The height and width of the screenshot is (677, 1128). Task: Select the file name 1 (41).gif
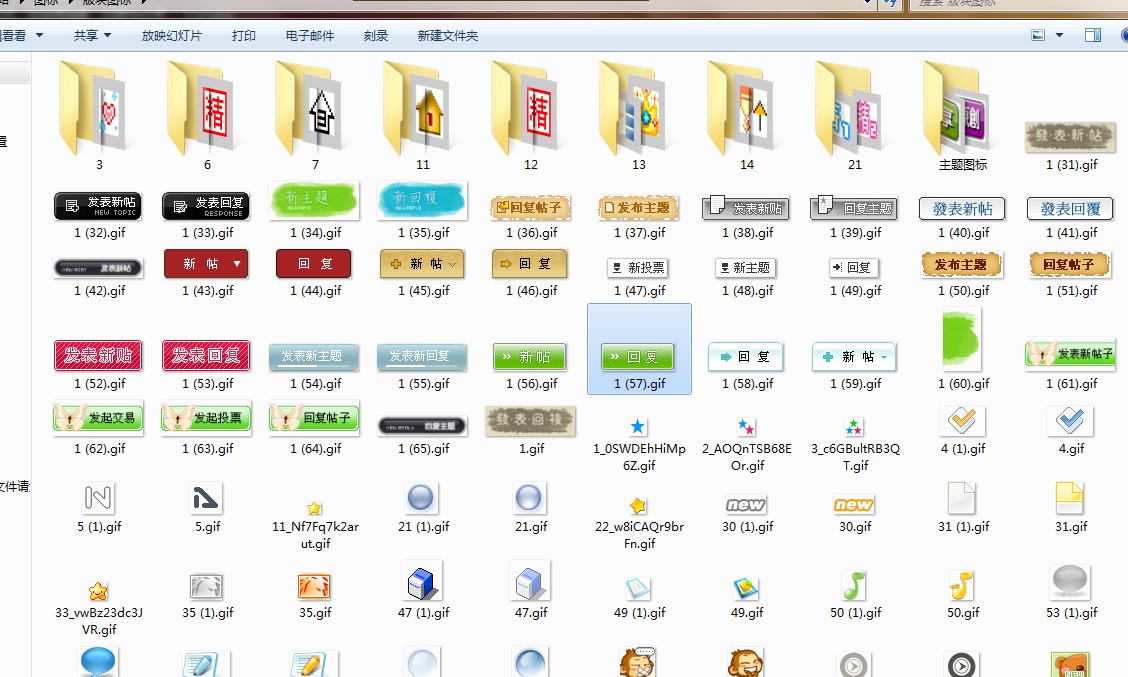coord(1071,233)
